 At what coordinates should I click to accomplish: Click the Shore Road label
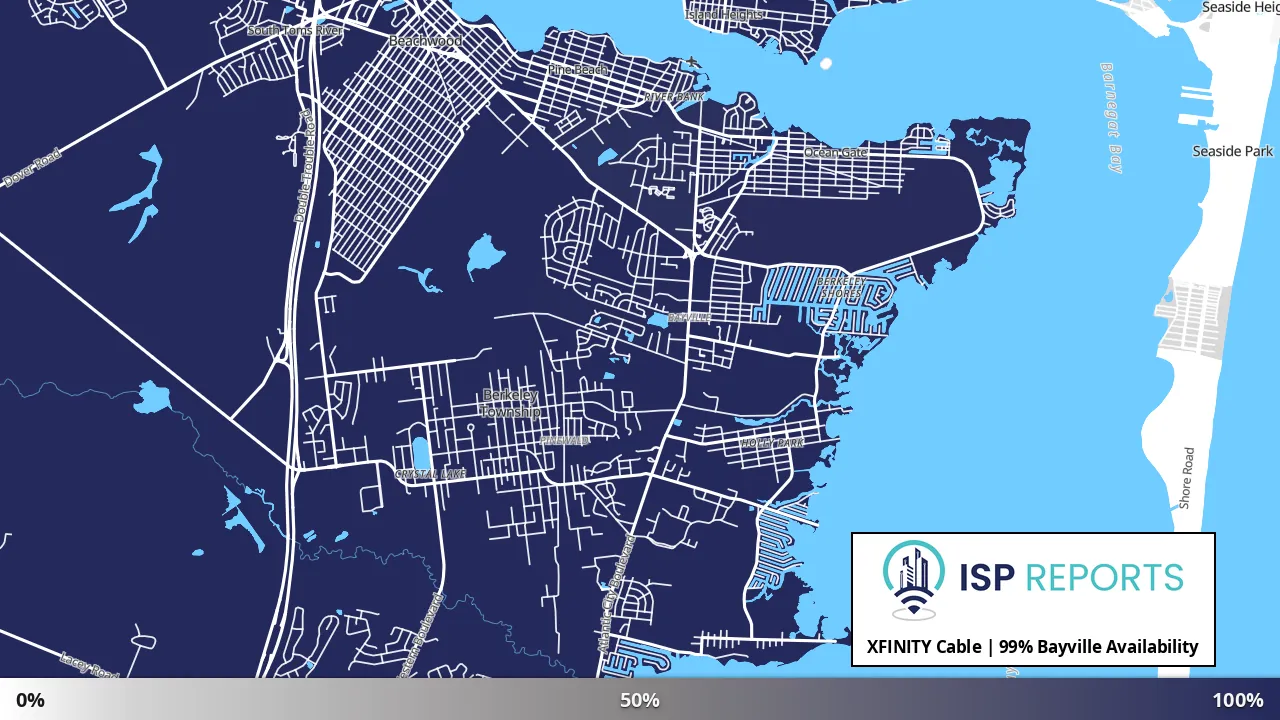tap(1187, 478)
